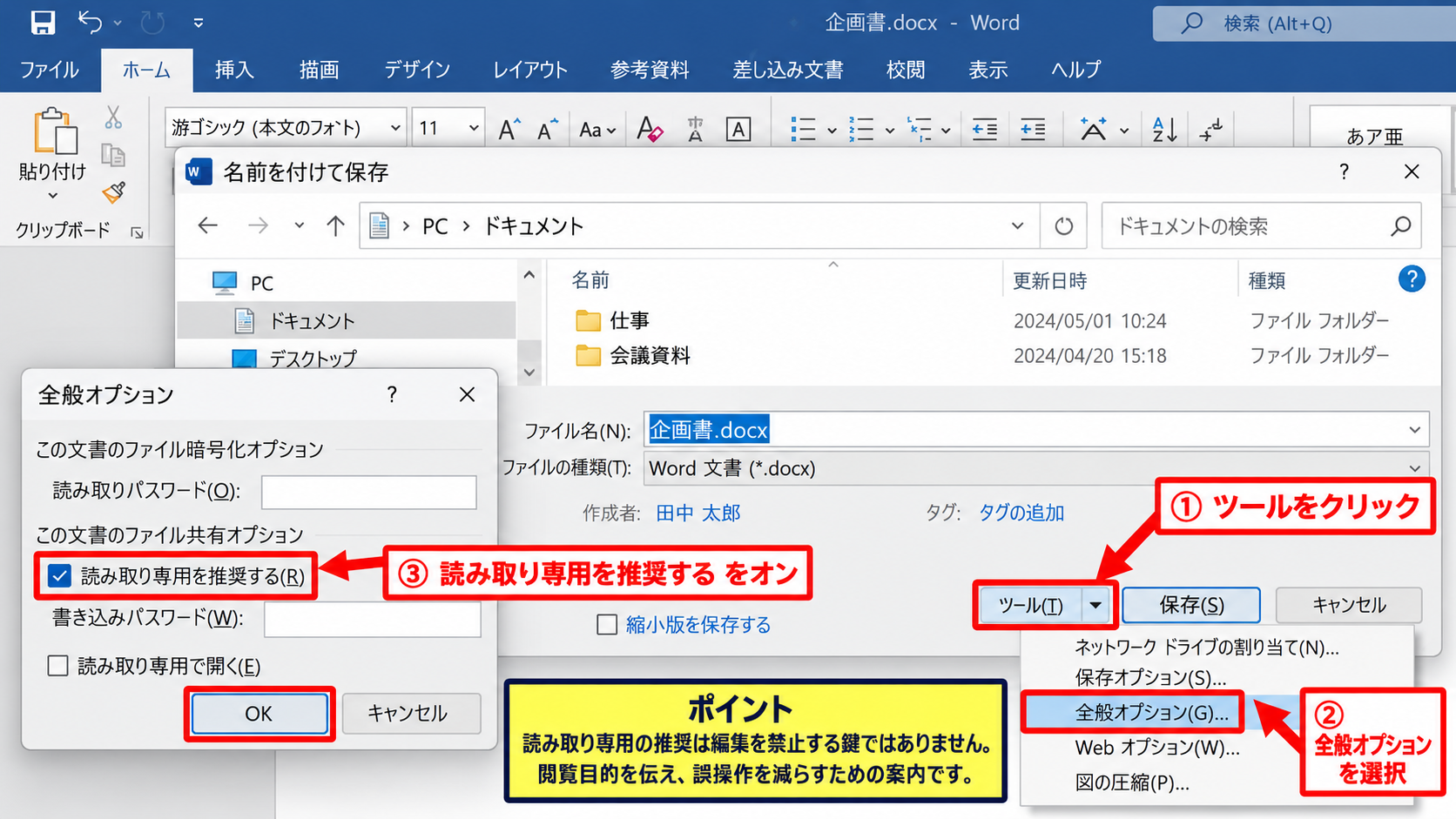Image resolution: width=1456 pixels, height=819 pixels.
Task: Apply a bulleted list from the ribbon
Action: tap(803, 130)
